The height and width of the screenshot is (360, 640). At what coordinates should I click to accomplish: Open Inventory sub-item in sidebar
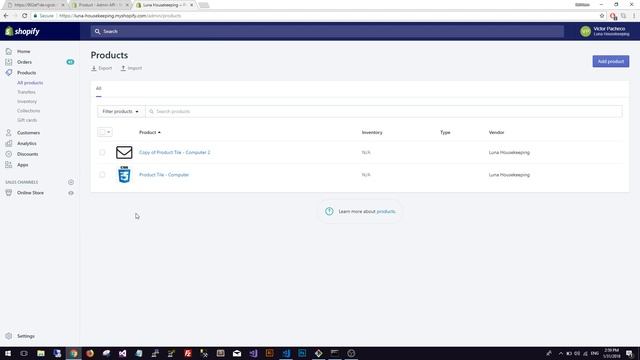(x=27, y=101)
